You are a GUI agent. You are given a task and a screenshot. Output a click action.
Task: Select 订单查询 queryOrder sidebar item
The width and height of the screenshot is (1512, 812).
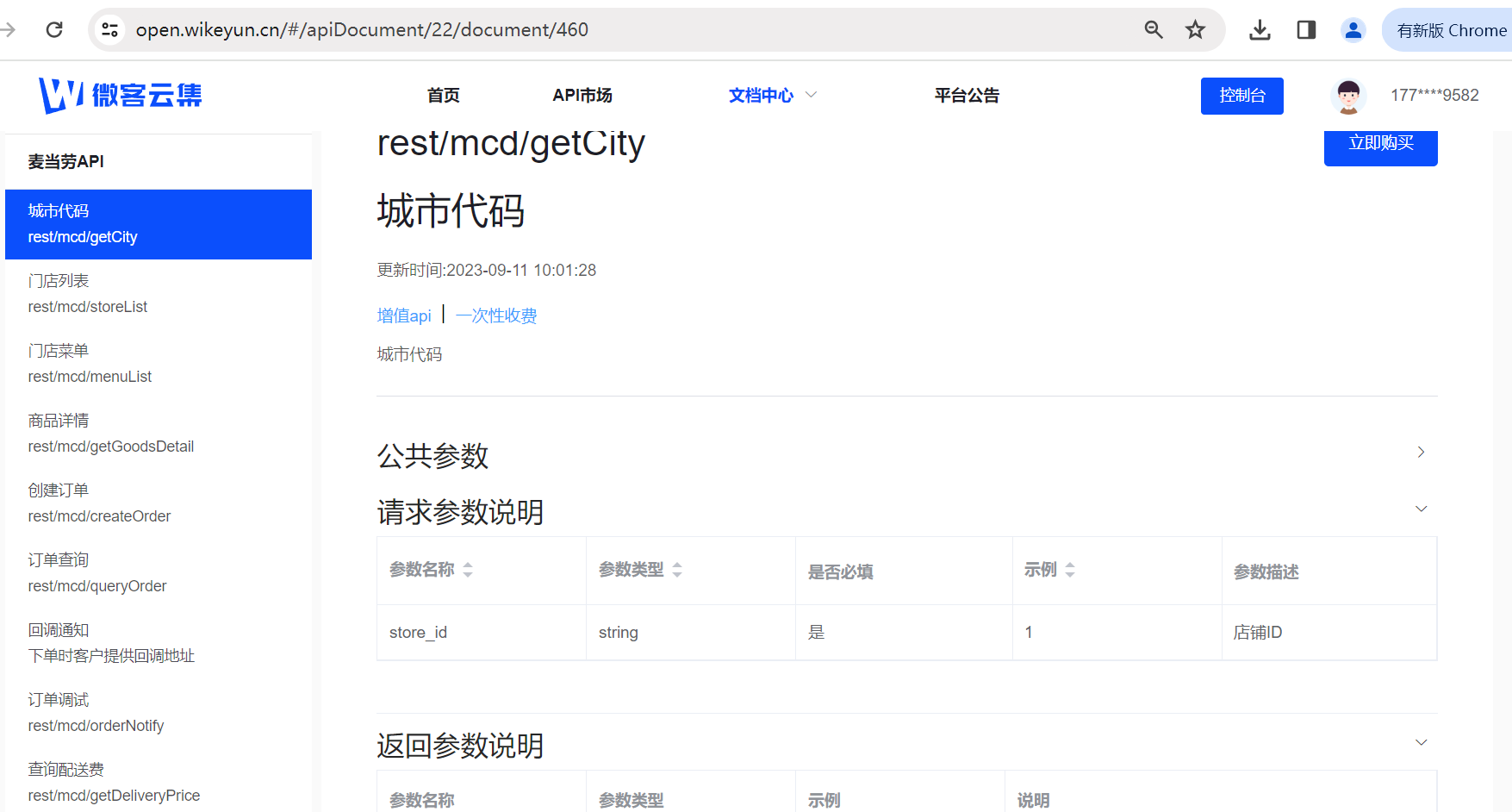pos(159,573)
